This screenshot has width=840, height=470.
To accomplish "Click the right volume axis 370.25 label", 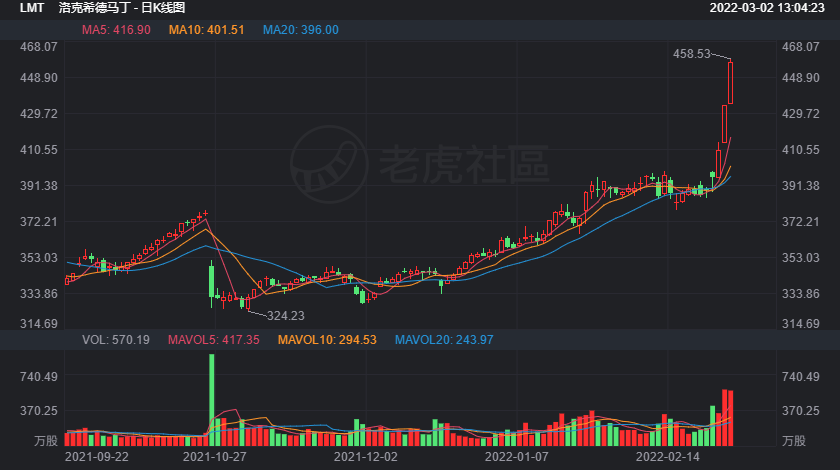I will 800,411.
